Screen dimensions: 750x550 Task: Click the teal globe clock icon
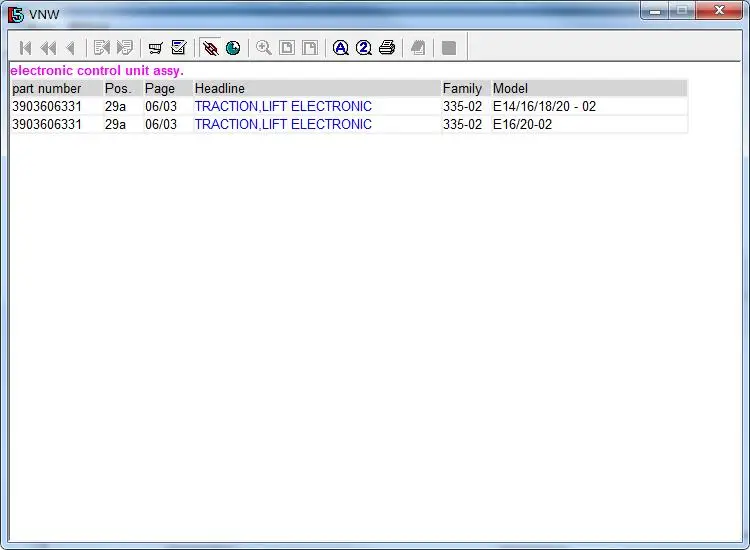pos(233,48)
